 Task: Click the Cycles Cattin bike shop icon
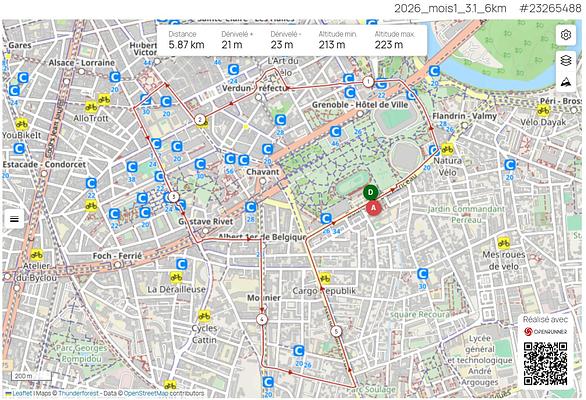[x=204, y=316]
